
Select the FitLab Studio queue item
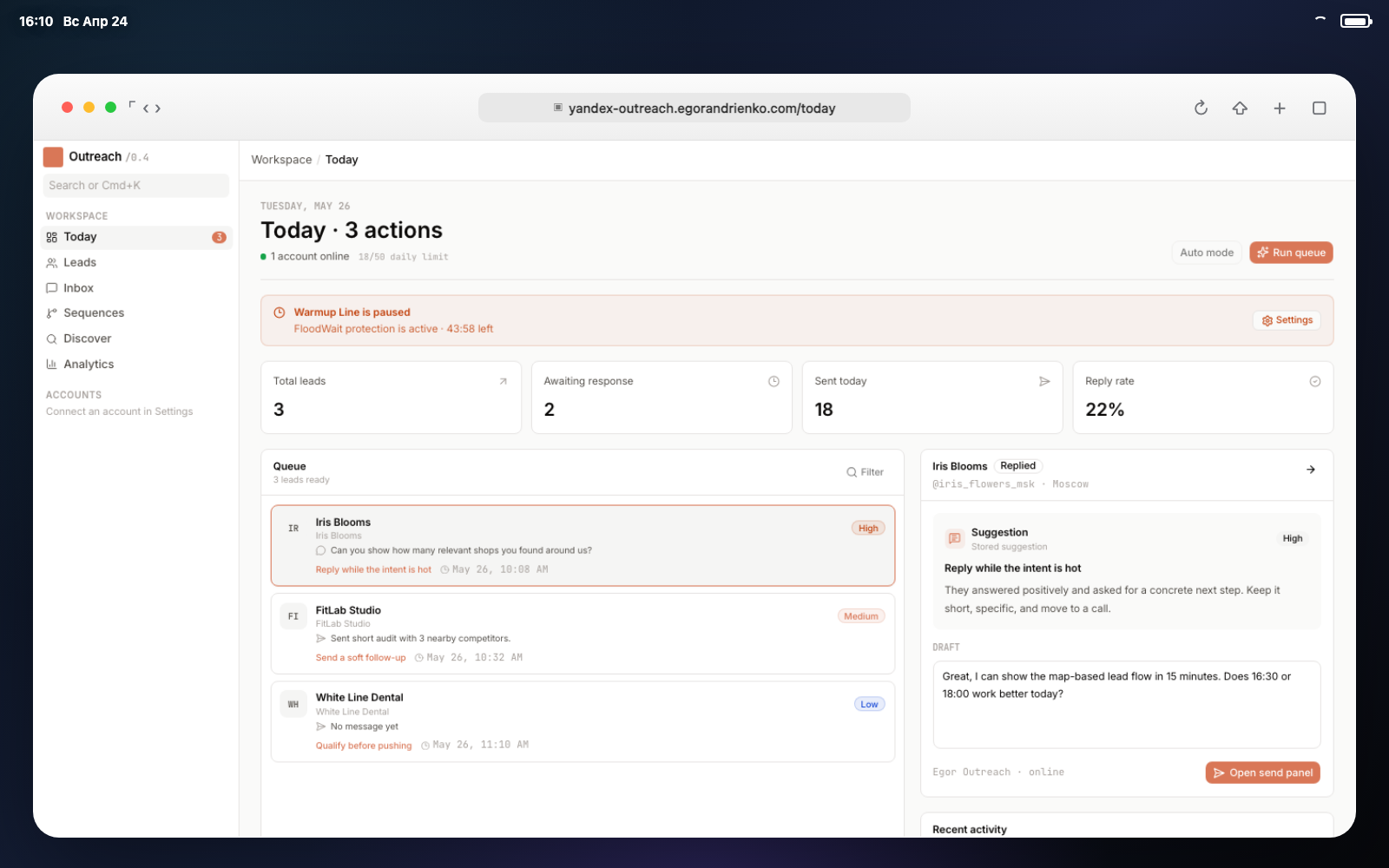click(x=583, y=634)
